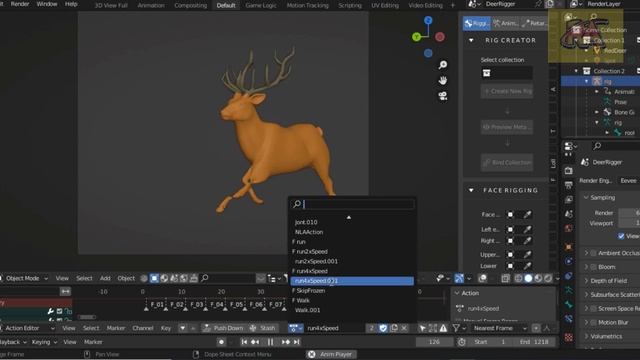Viewport: 640px width, 360px height.
Task: Click the red X axis of the navigation gizmo
Action: click(x=440, y=37)
